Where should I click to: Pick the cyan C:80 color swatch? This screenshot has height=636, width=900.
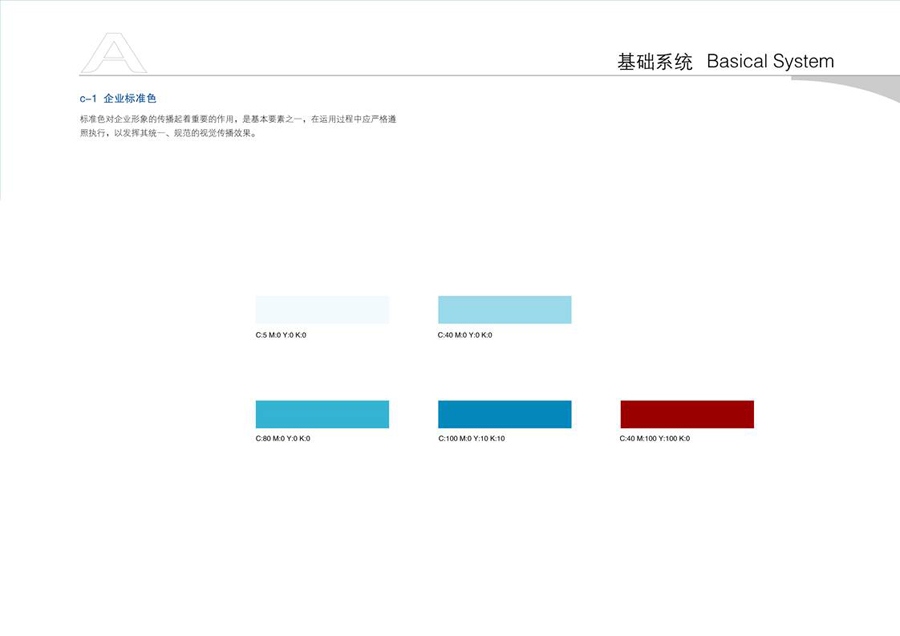[x=322, y=414]
